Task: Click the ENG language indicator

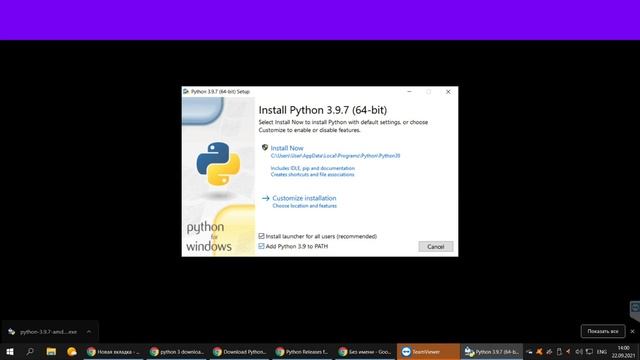Action: [602, 352]
